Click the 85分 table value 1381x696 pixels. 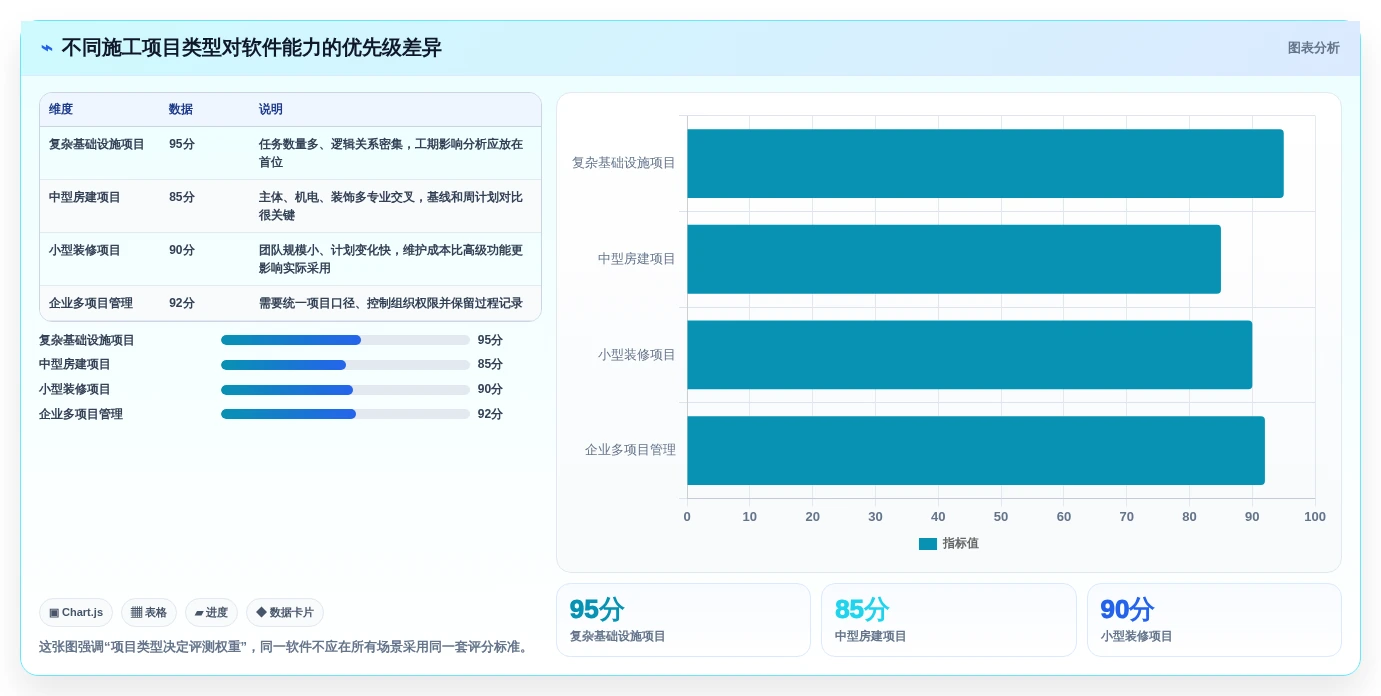[x=182, y=197]
